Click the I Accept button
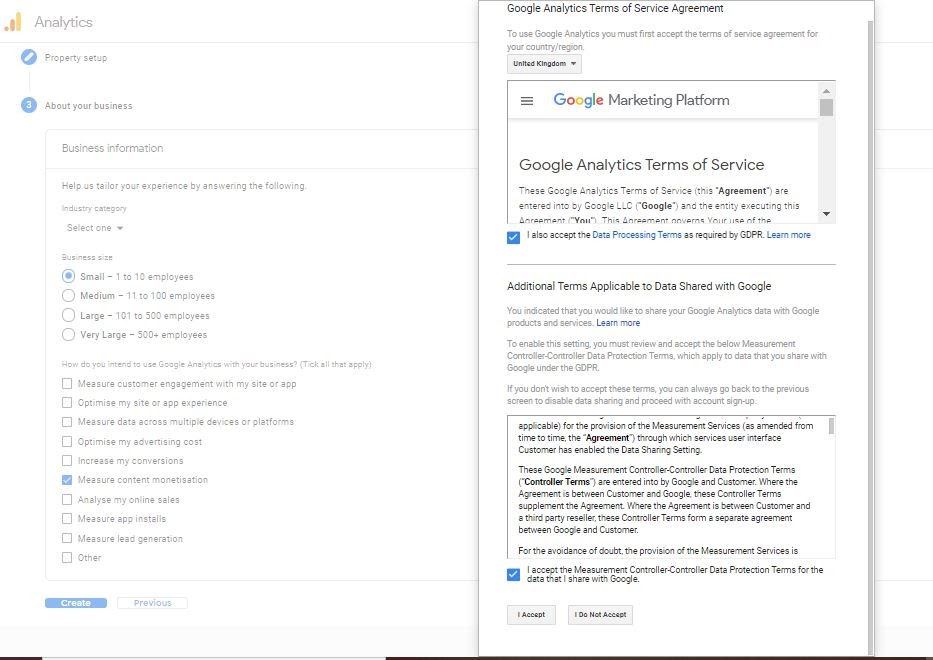 [x=531, y=615]
